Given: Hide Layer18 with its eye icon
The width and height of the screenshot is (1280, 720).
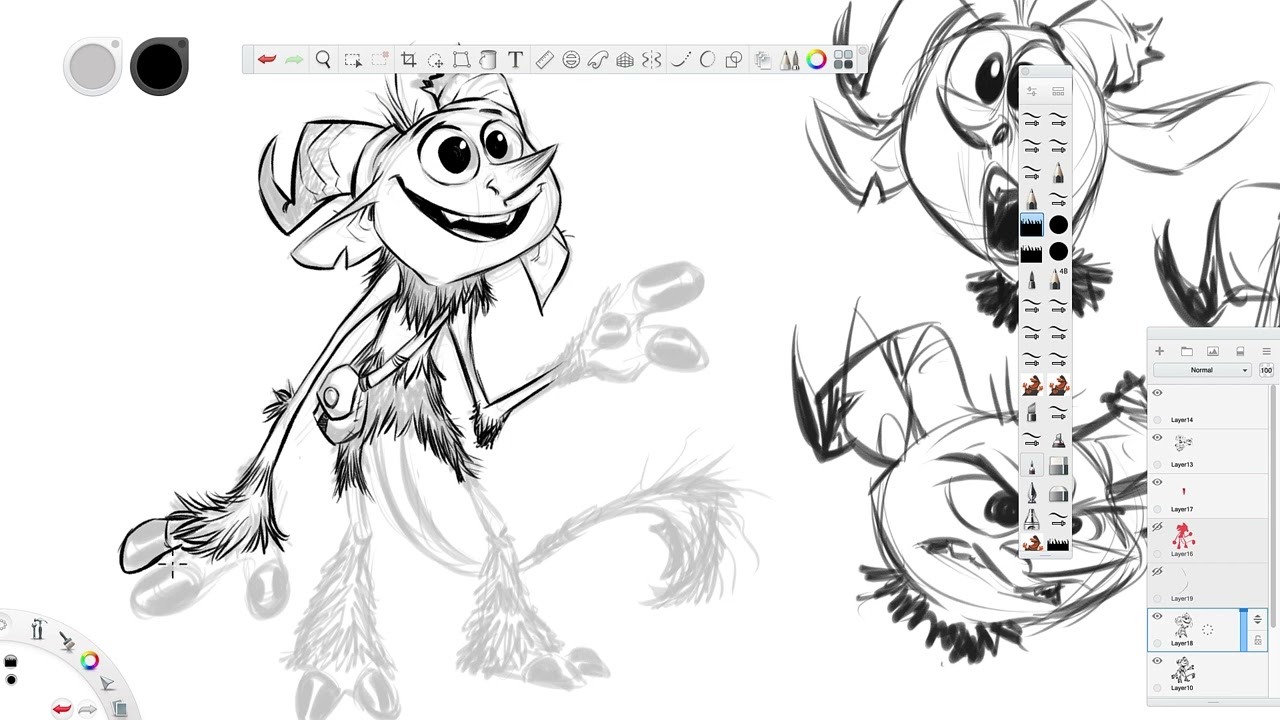Looking at the screenshot, I should pyautogui.click(x=1157, y=616).
